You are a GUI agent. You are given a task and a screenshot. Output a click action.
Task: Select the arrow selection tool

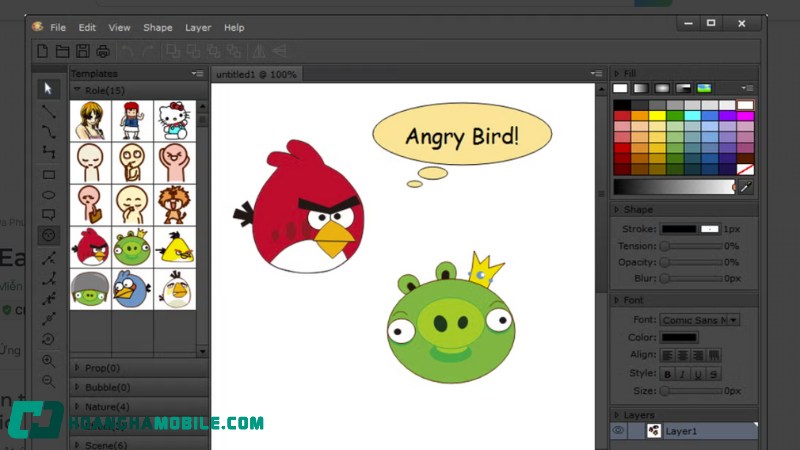tap(48, 89)
